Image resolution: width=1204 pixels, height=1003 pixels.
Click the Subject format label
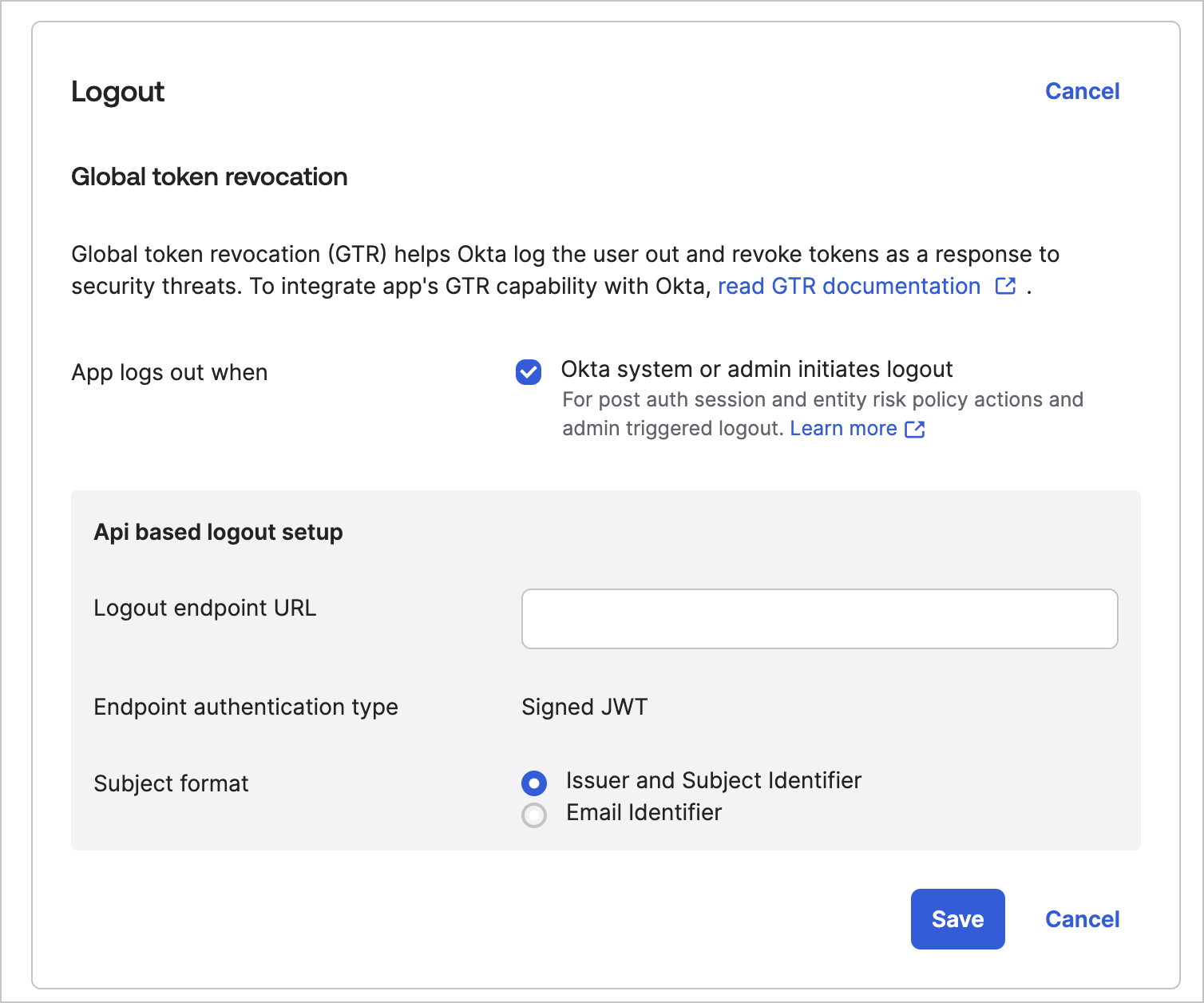(x=171, y=783)
